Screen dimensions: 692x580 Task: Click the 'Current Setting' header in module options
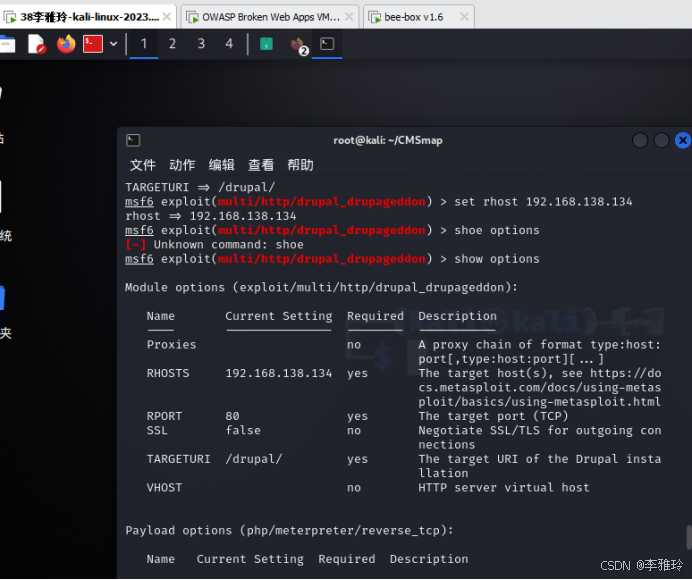pyautogui.click(x=279, y=316)
